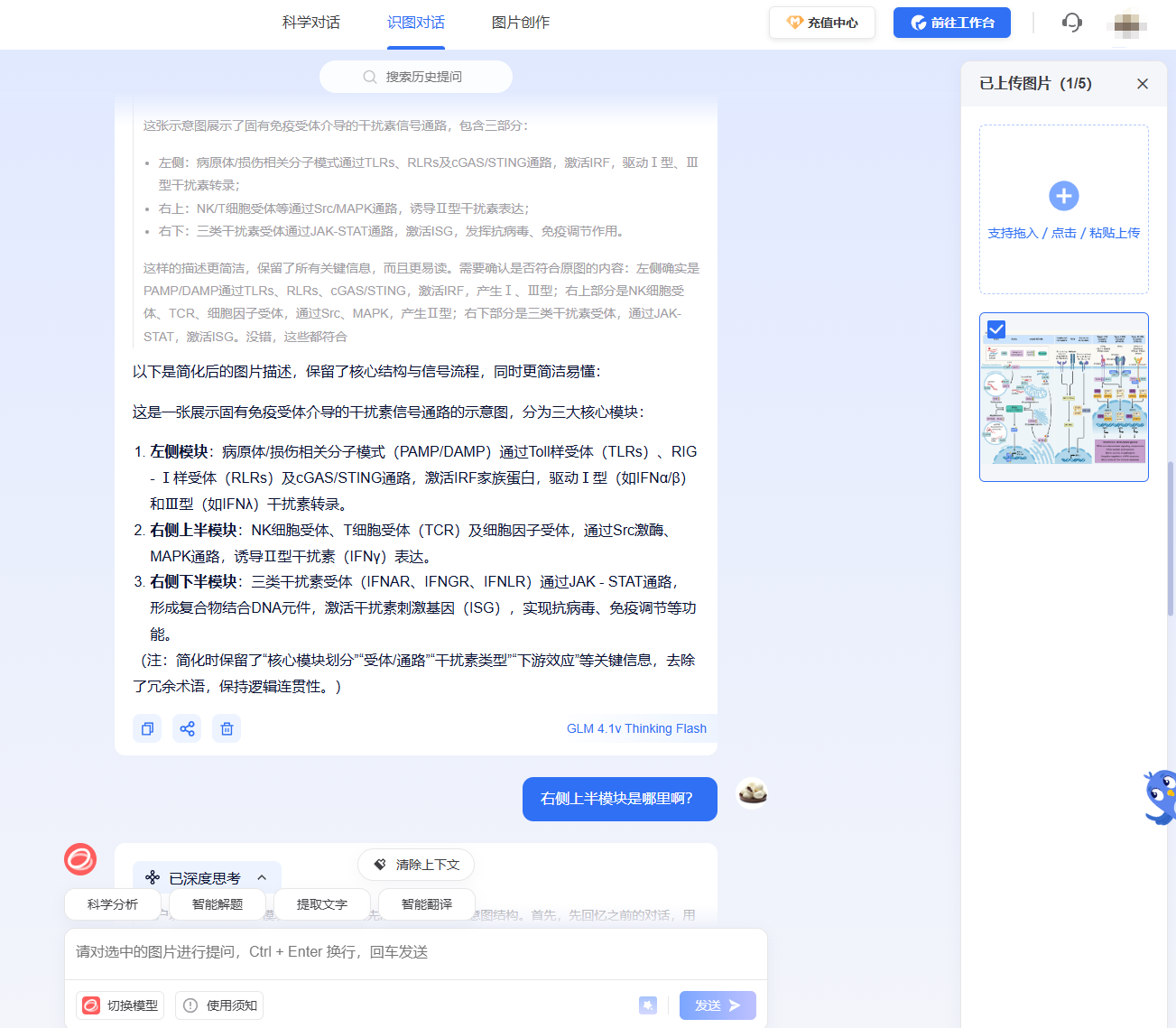Open 使用须知 usage notice
Viewport: 1176px width, 1028px height.
(x=219, y=1005)
